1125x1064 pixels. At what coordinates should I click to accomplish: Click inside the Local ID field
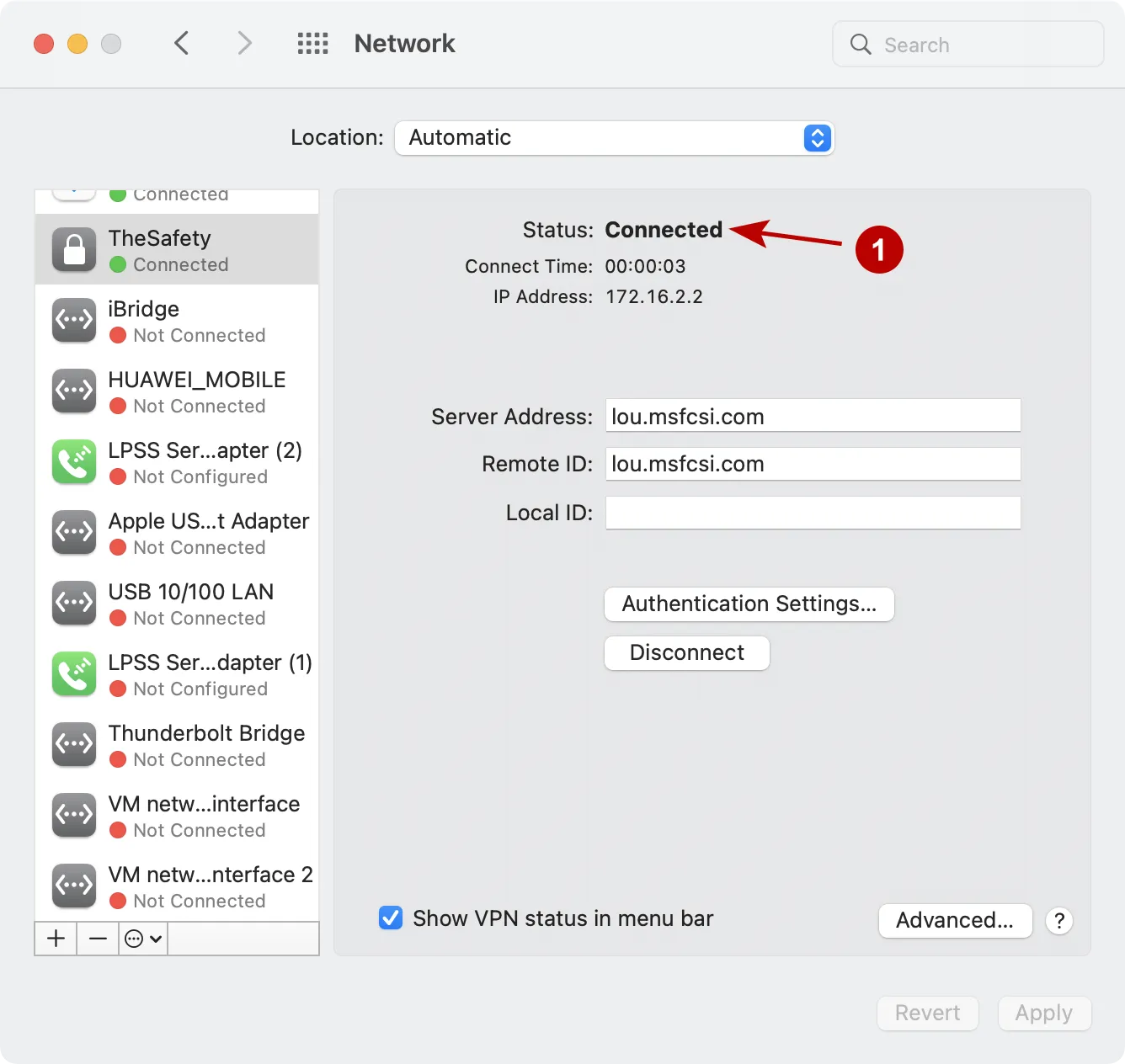(812, 512)
